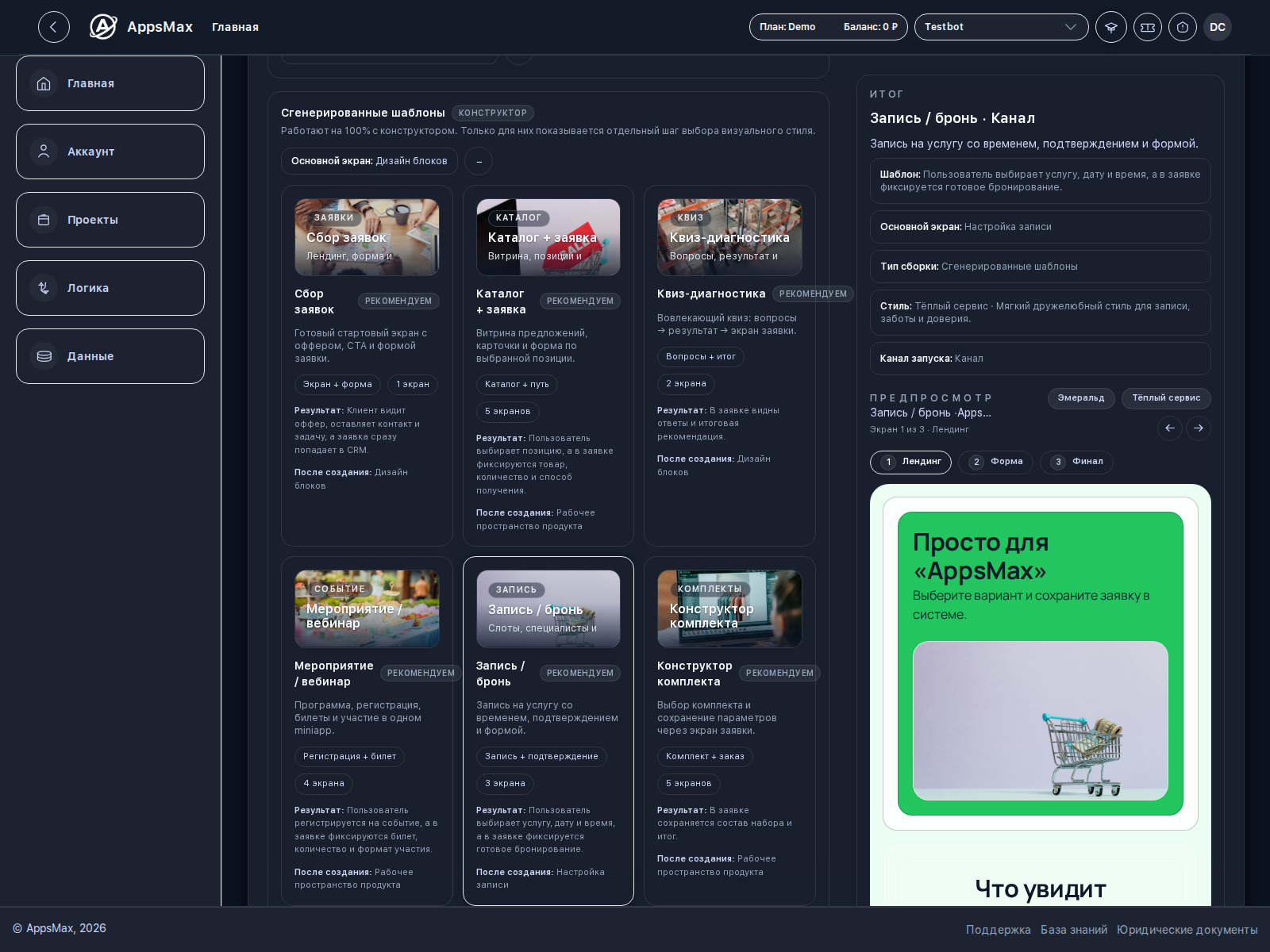This screenshot has height=952, width=1270.
Task: Open the База знаний footer link
Action: click(1073, 930)
